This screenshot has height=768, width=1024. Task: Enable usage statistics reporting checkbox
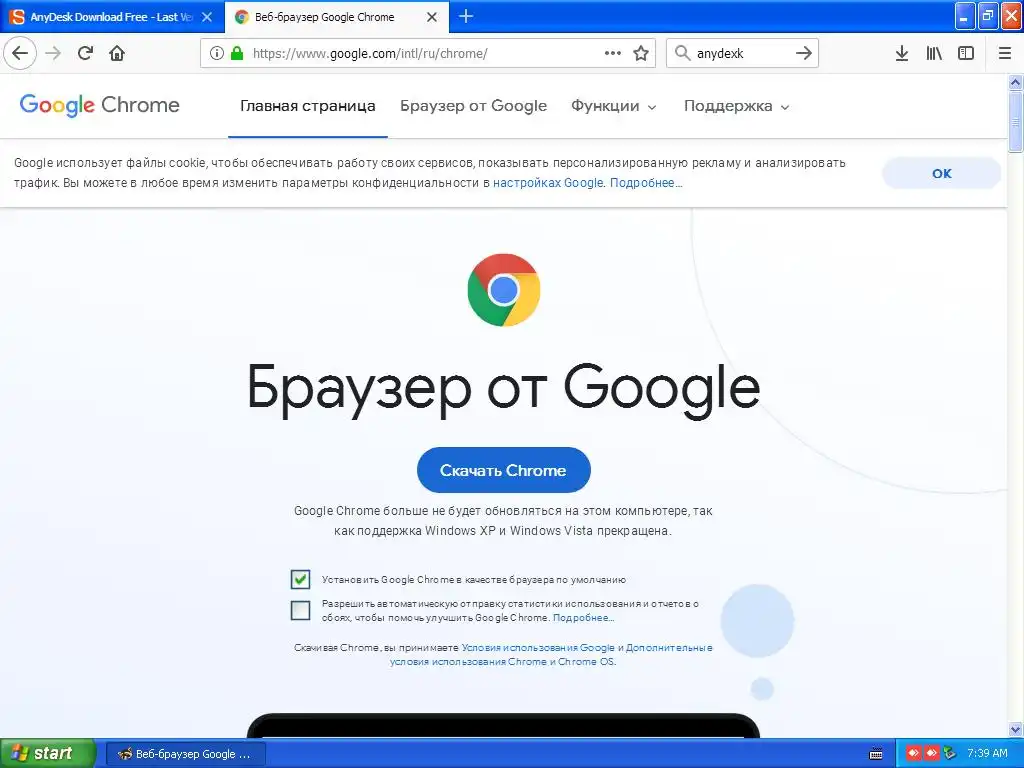pyautogui.click(x=300, y=610)
